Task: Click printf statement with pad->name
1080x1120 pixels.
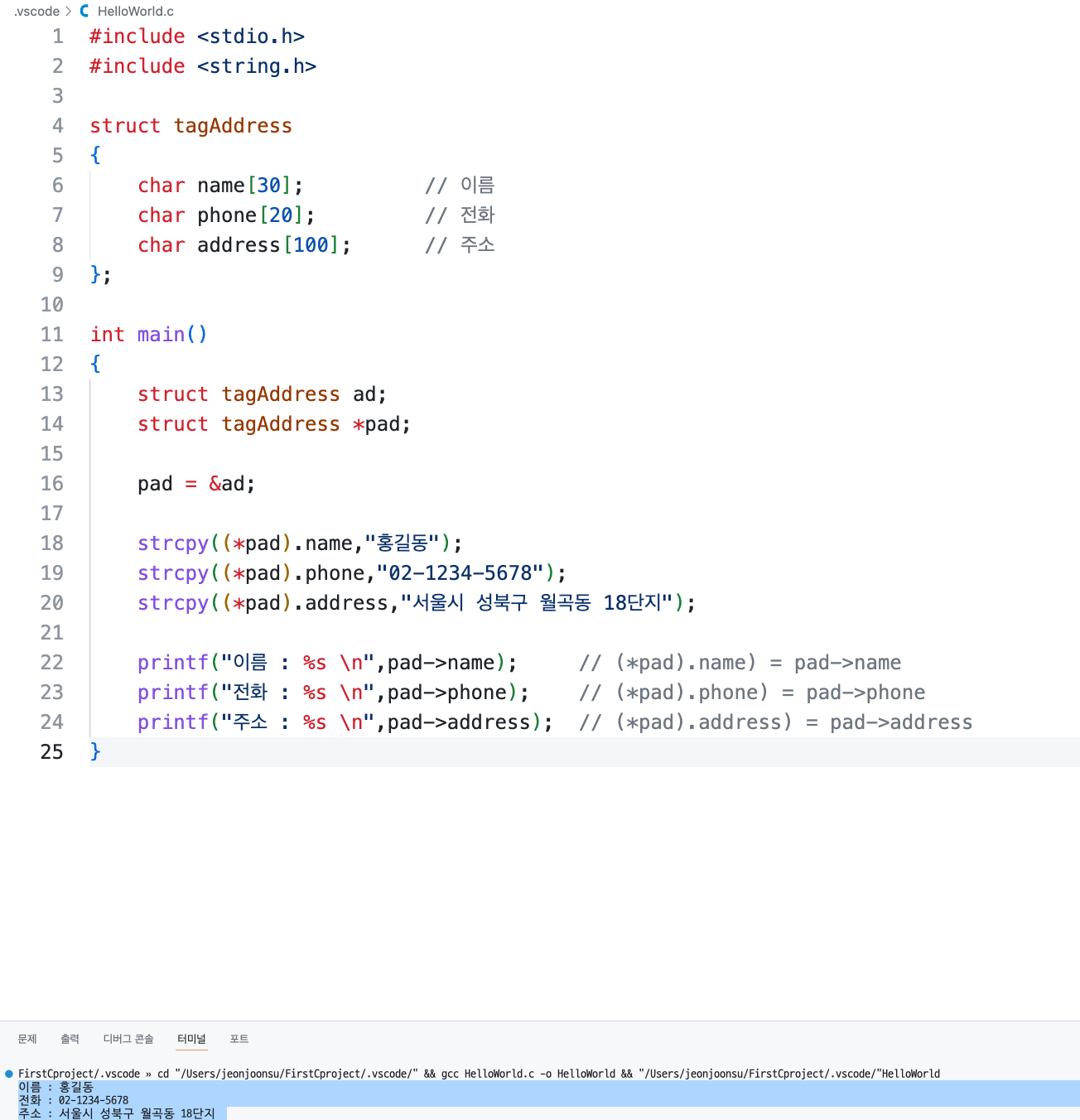Action: click(x=328, y=663)
